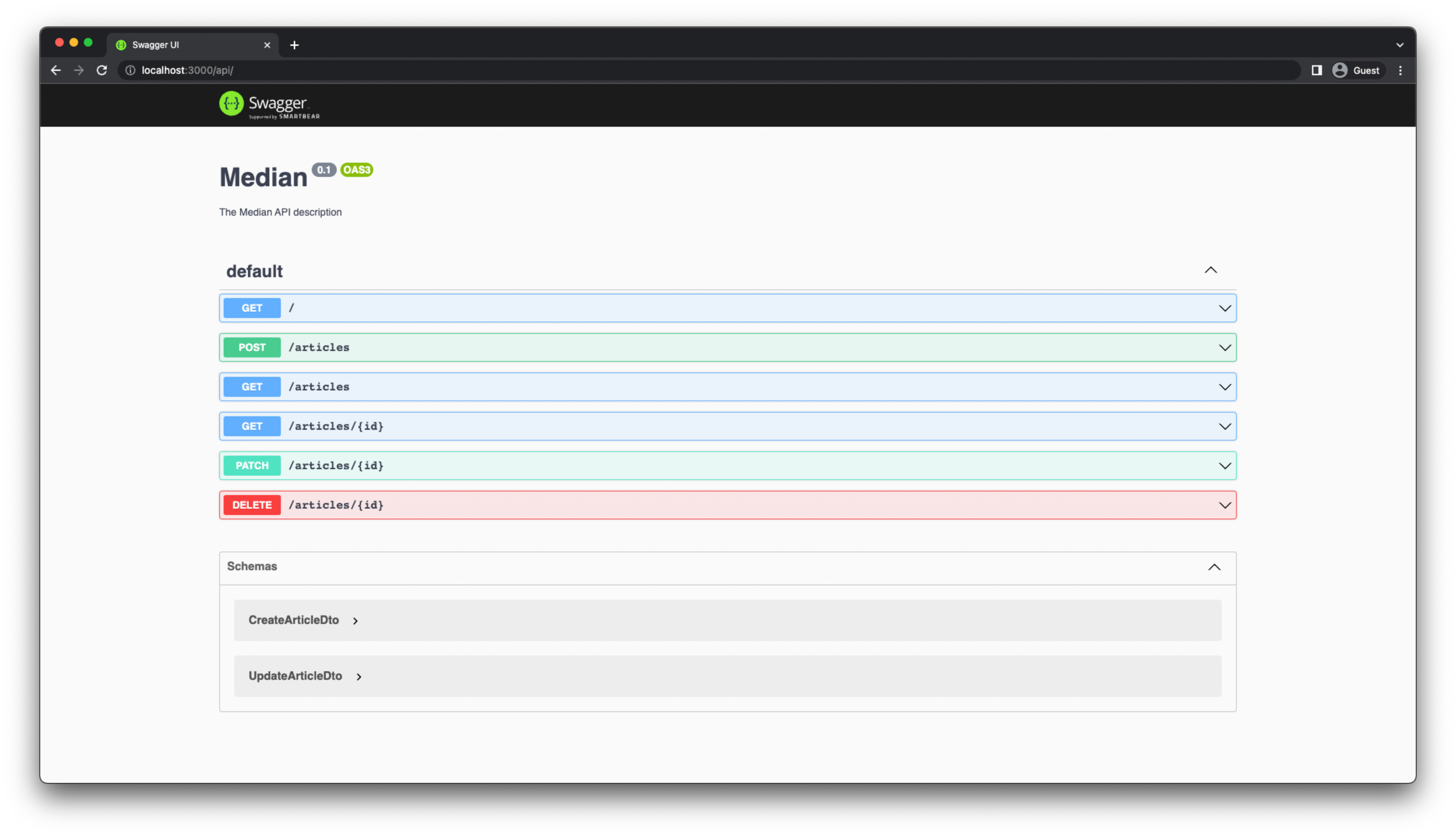Collapse the default operations section
The width and height of the screenshot is (1456, 836).
1211,270
